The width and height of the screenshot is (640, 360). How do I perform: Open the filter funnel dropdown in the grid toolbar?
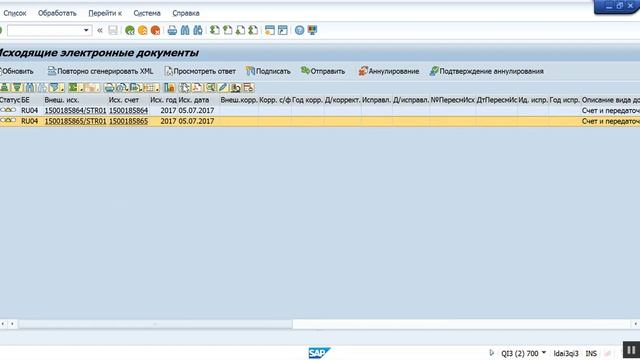(x=57, y=87)
